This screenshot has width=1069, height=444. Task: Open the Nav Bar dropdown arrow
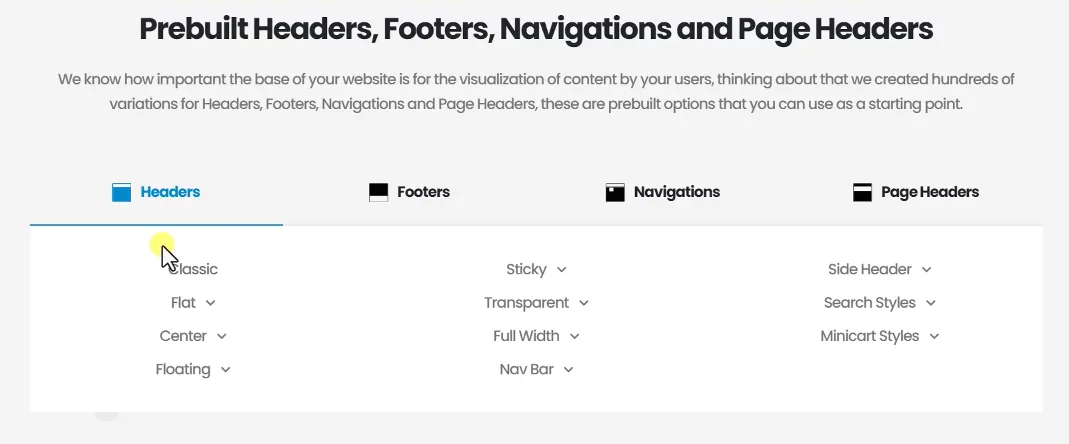[569, 370]
